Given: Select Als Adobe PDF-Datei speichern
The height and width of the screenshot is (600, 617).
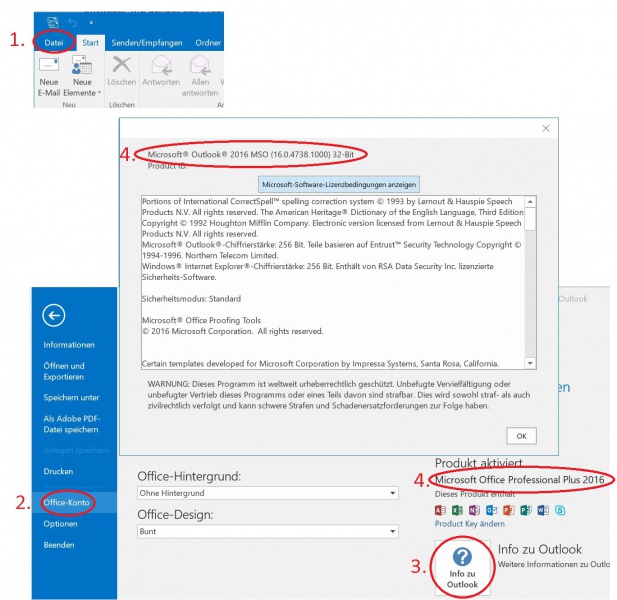Looking at the screenshot, I should tap(72, 424).
